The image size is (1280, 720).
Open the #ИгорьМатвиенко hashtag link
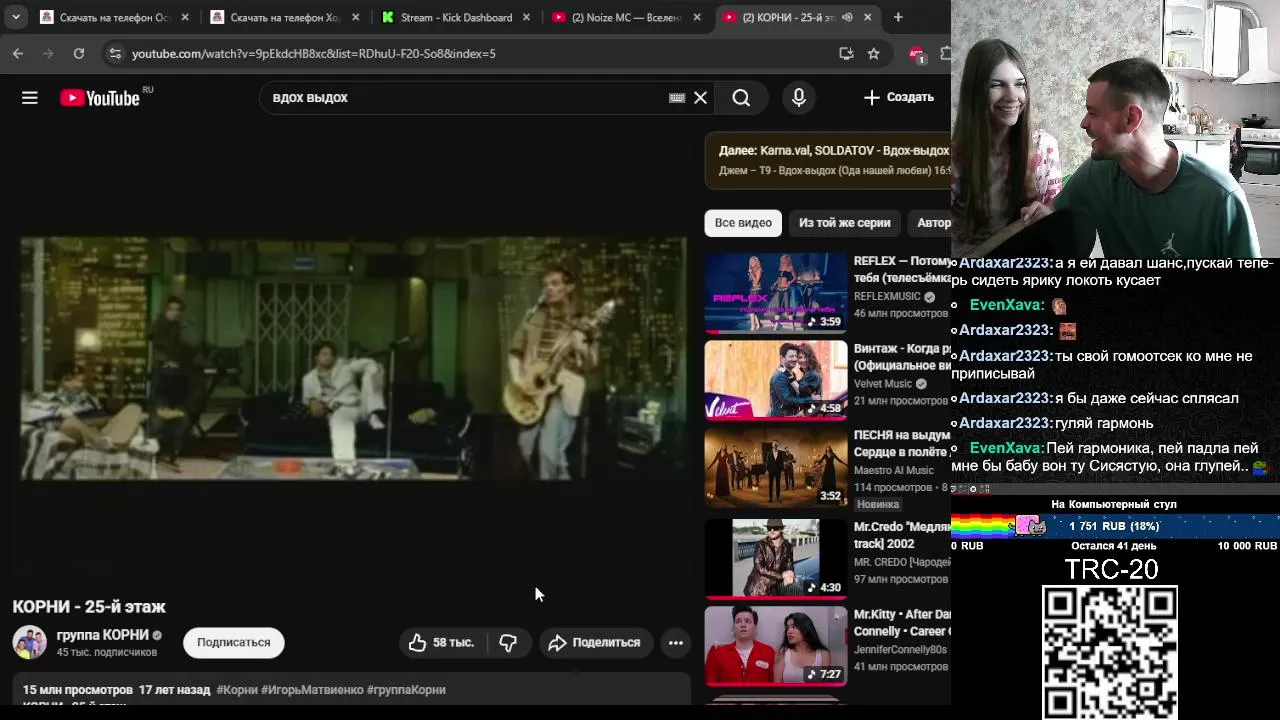coord(312,690)
